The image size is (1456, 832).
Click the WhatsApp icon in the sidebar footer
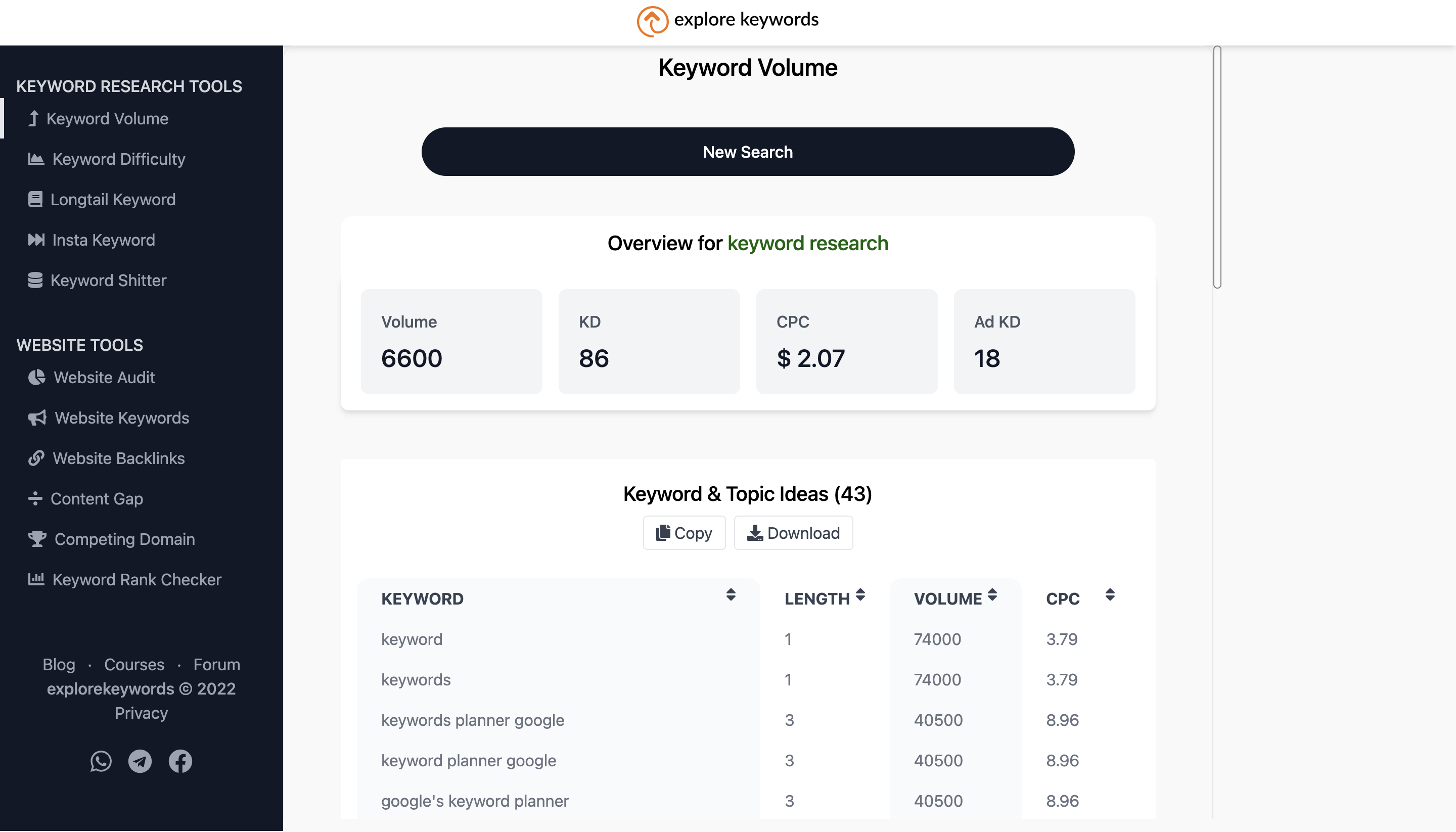click(101, 761)
